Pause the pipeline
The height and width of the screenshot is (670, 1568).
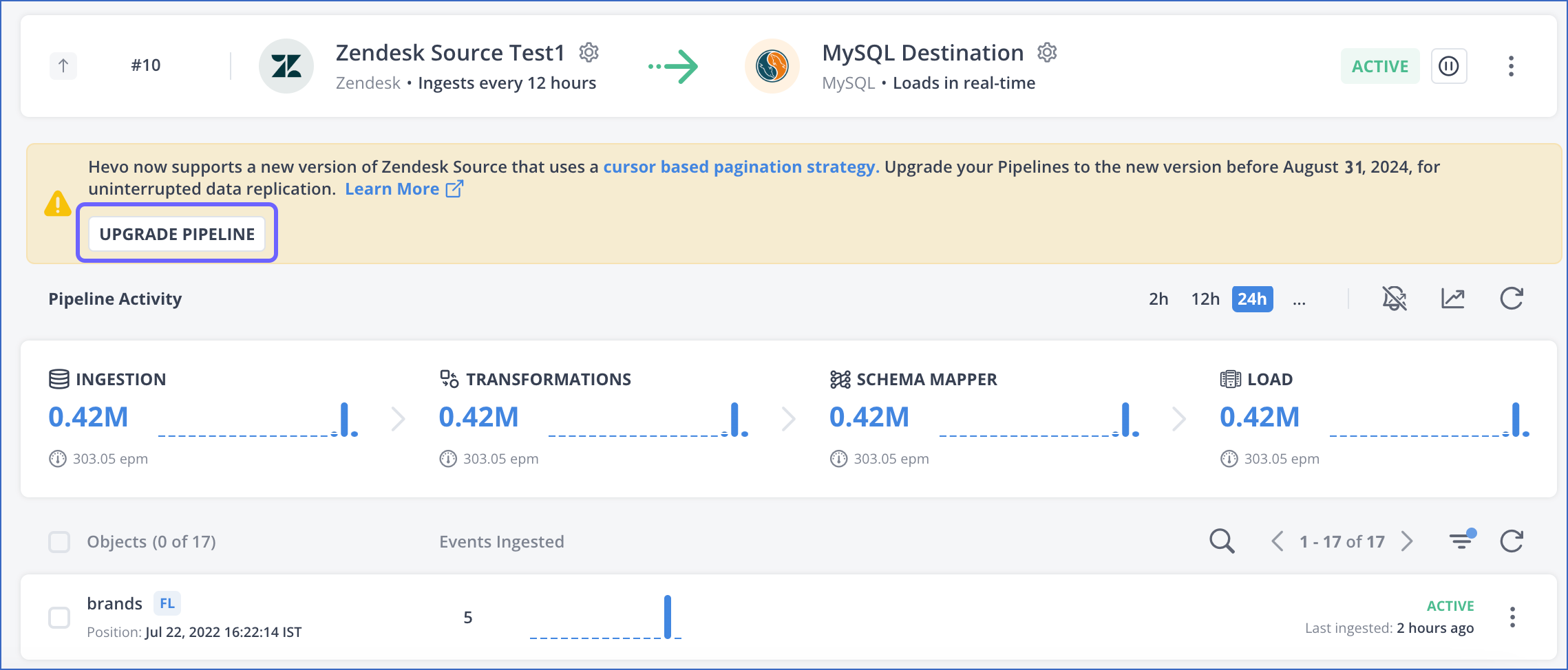coord(1449,66)
